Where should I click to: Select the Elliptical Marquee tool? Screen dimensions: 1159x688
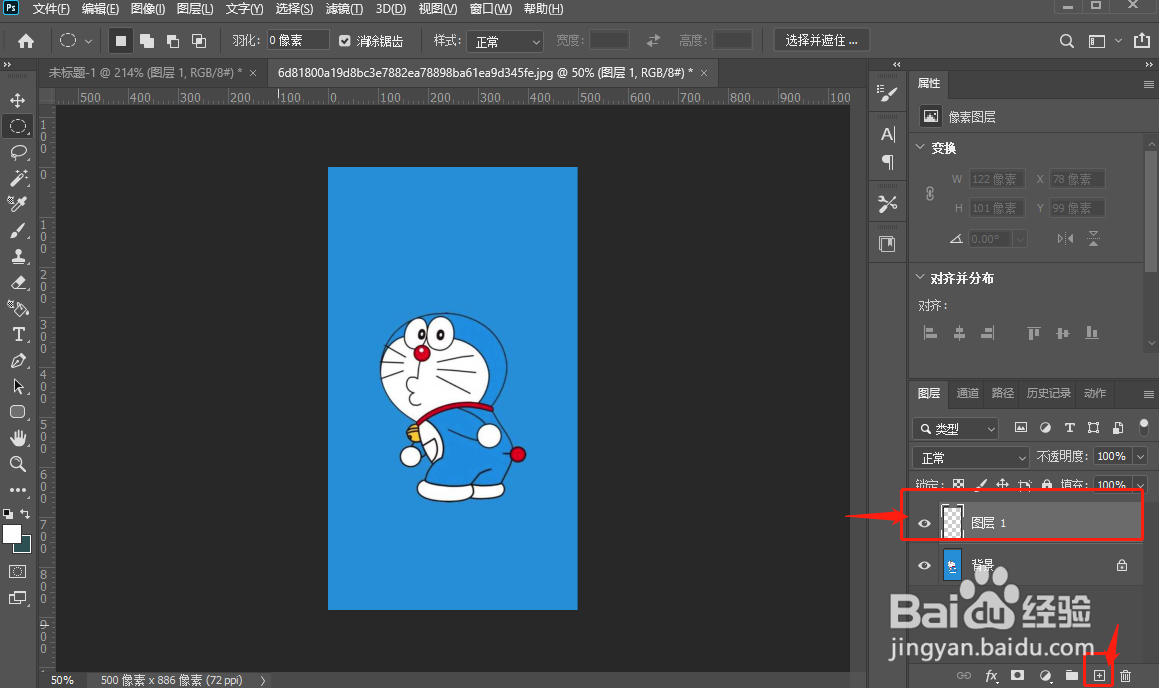(18, 126)
